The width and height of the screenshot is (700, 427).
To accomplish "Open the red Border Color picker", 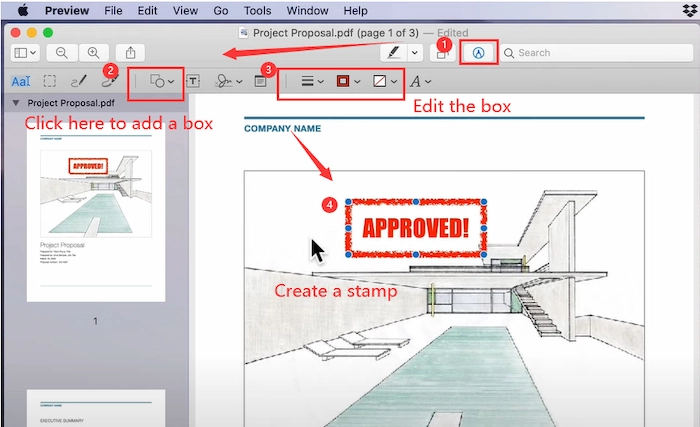I will pos(349,81).
